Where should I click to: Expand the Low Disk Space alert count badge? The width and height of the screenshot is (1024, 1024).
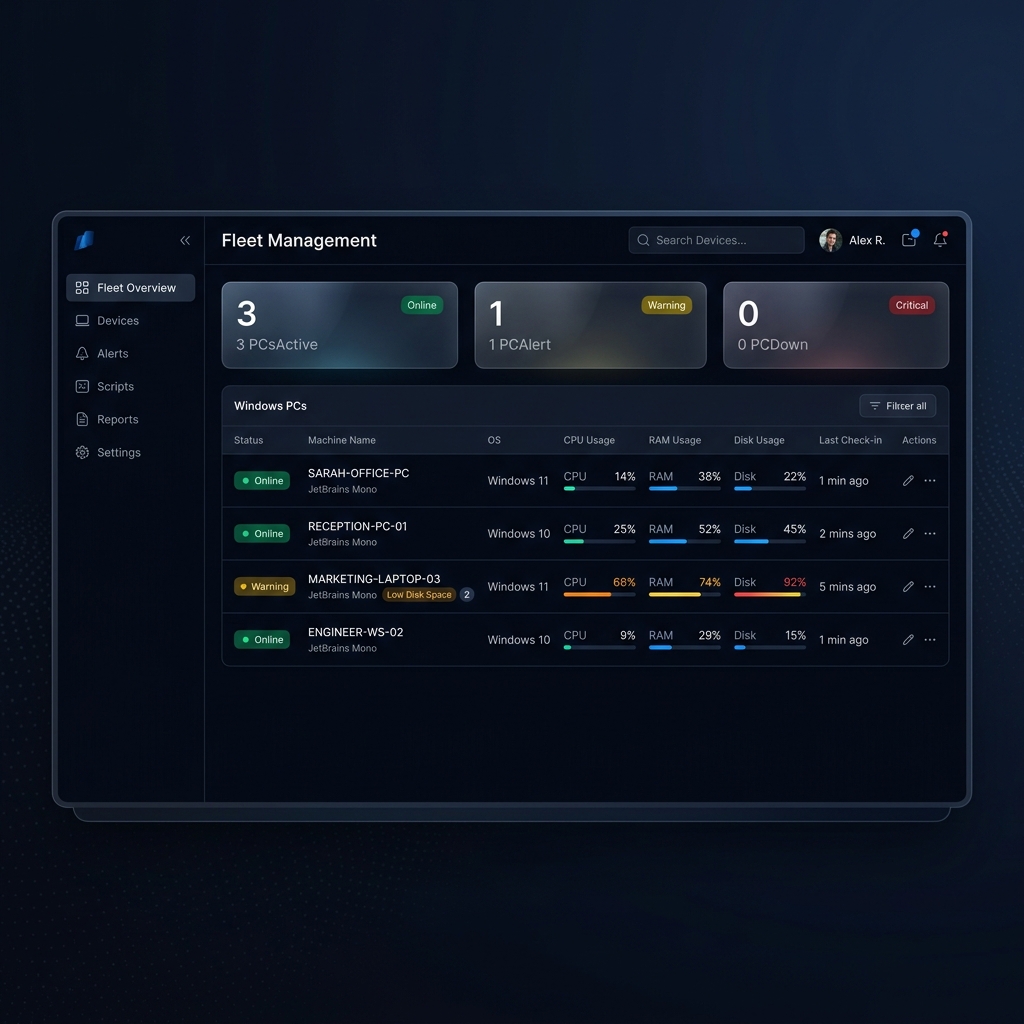tap(466, 594)
